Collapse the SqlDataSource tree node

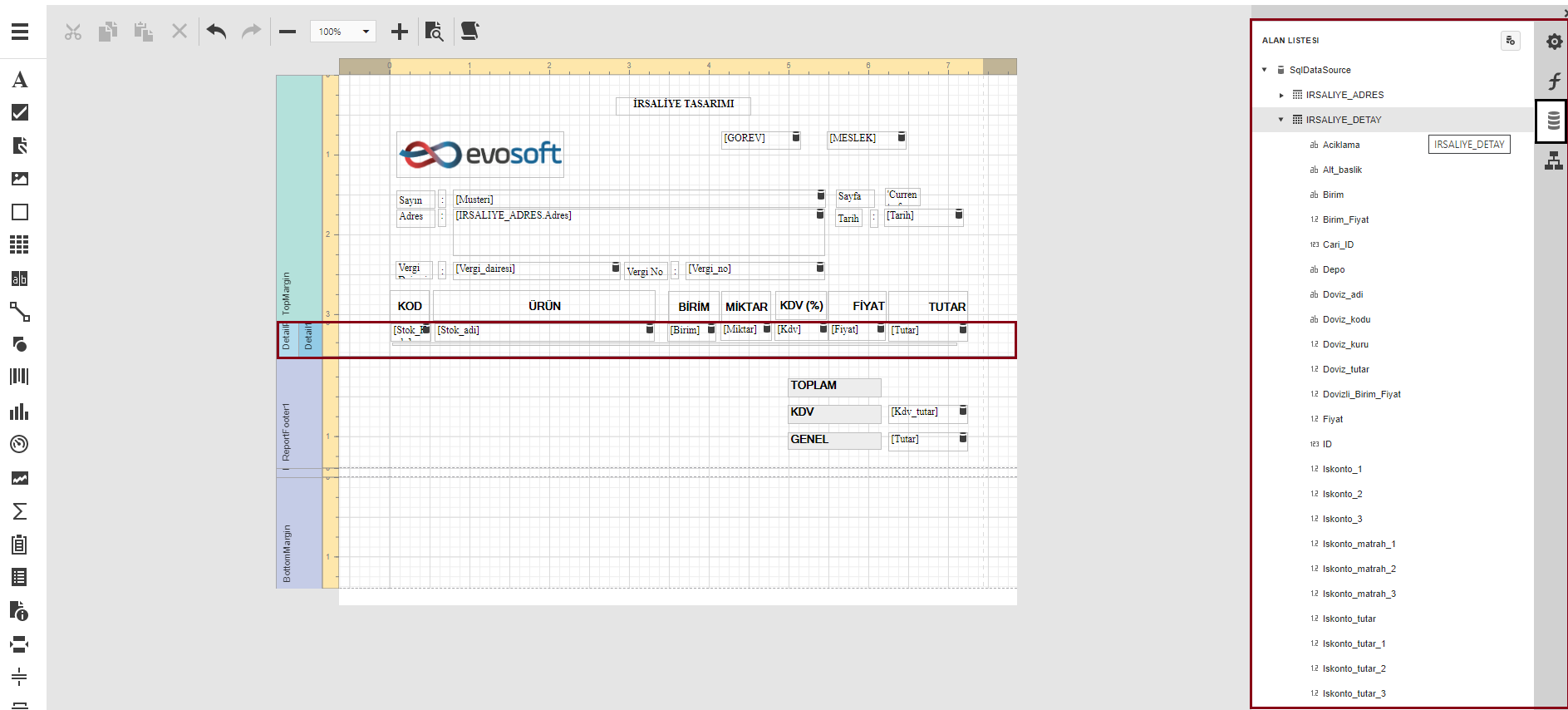pos(1265,70)
